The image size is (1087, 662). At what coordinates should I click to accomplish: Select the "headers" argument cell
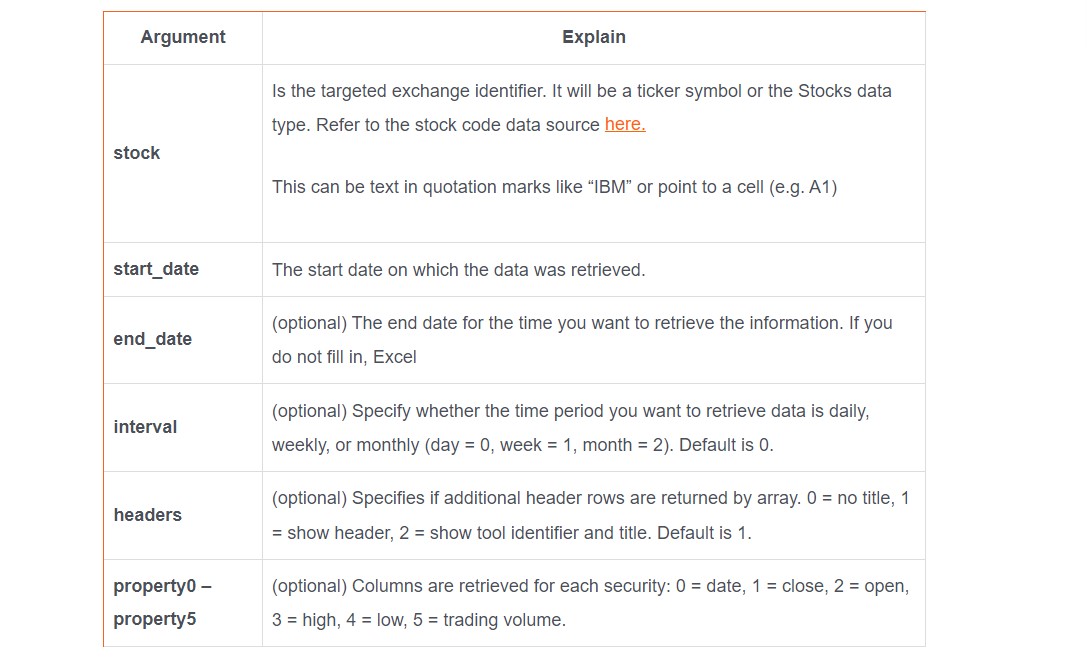(183, 515)
